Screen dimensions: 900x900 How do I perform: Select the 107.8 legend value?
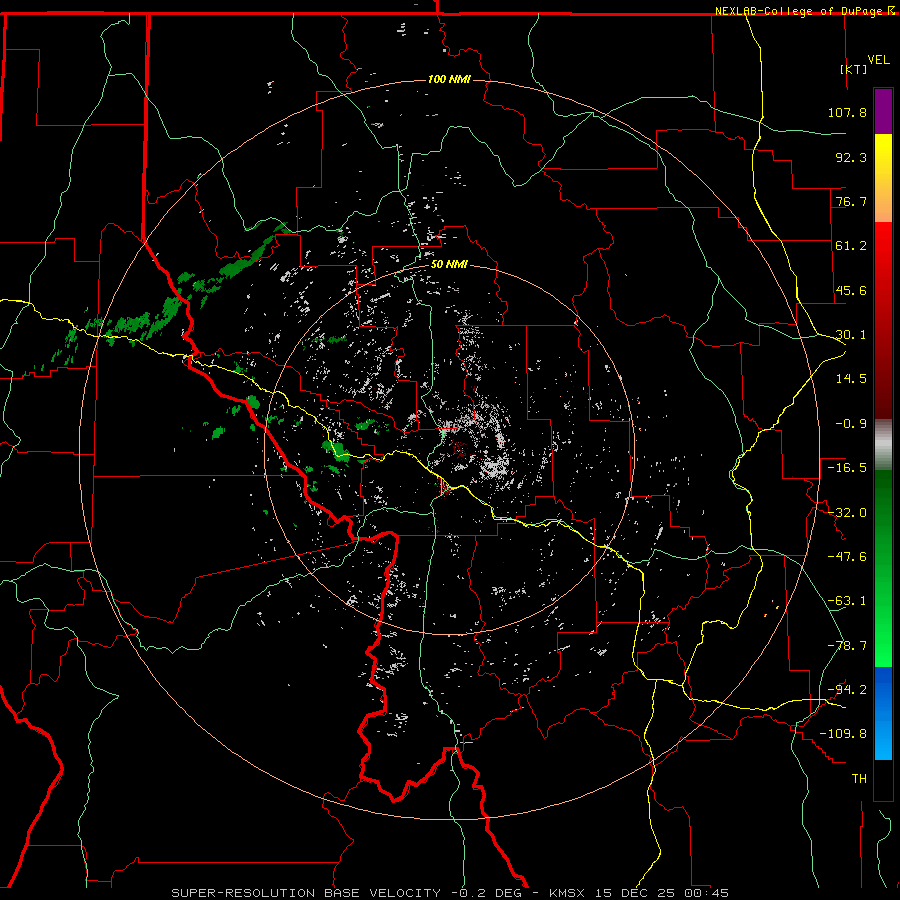[x=847, y=112]
